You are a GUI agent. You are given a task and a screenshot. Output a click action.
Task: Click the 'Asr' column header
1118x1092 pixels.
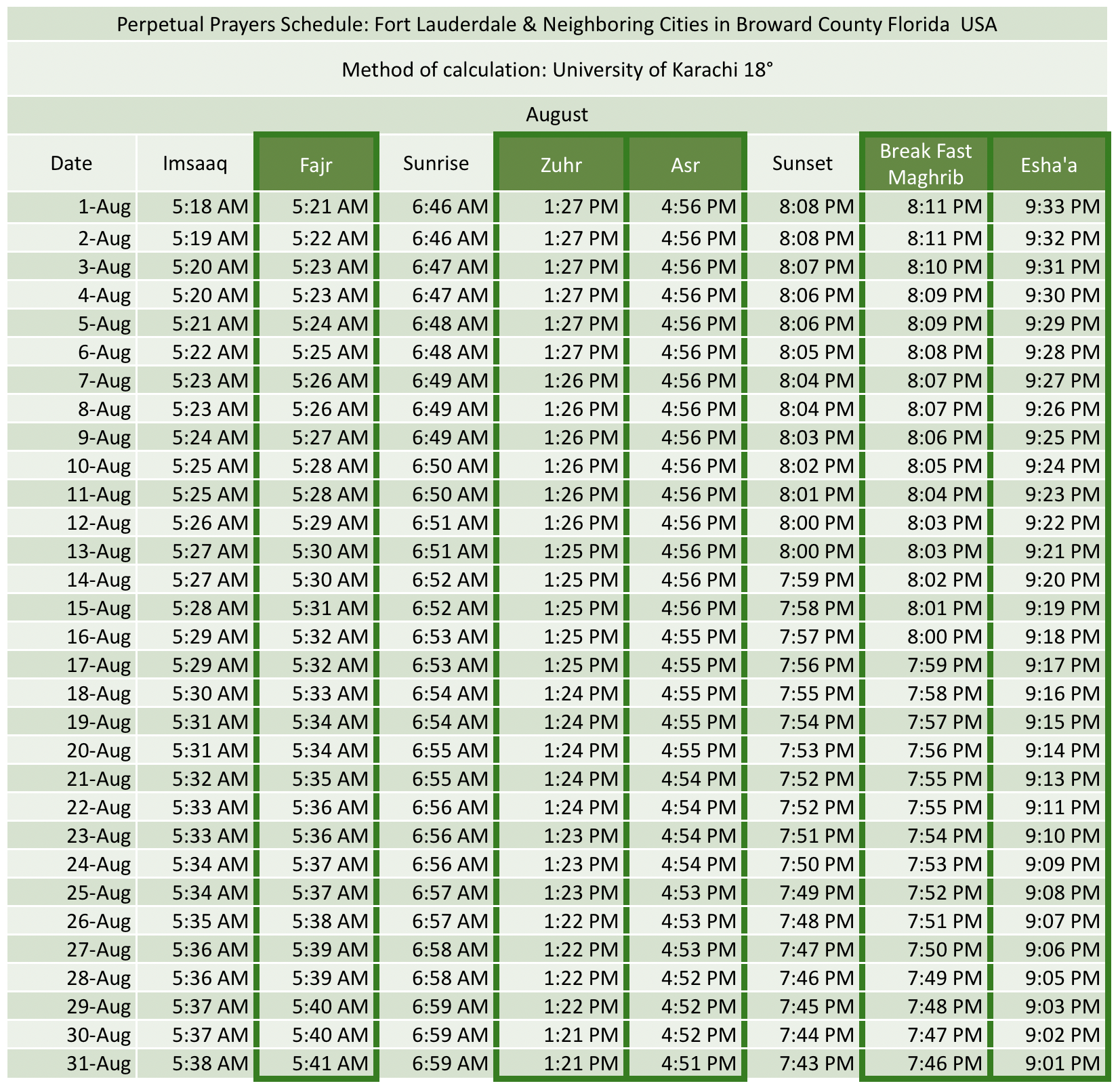click(685, 165)
